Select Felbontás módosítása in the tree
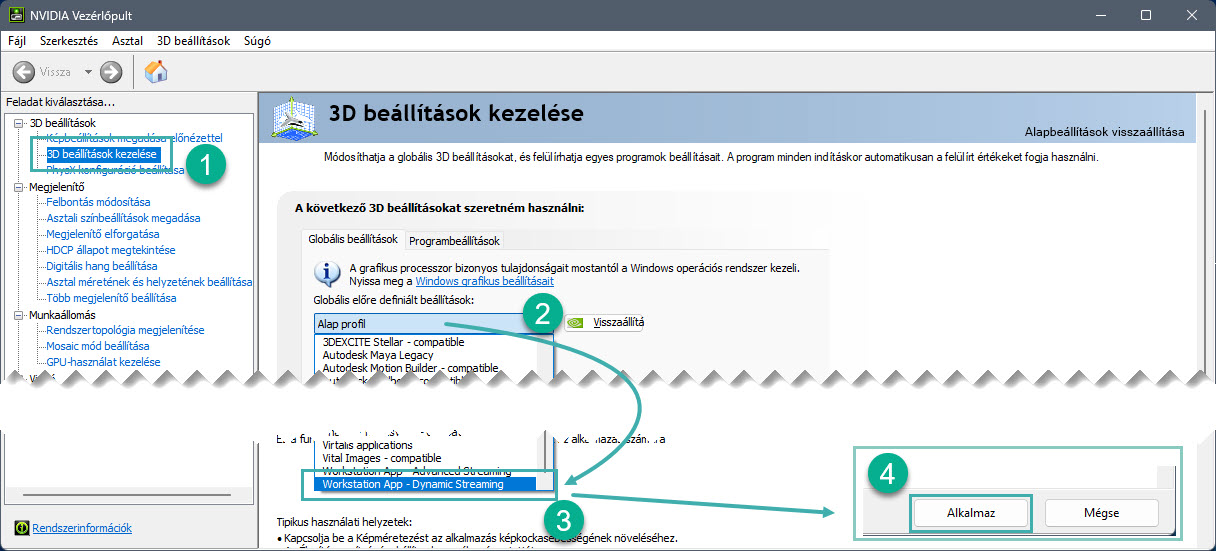 (98, 202)
